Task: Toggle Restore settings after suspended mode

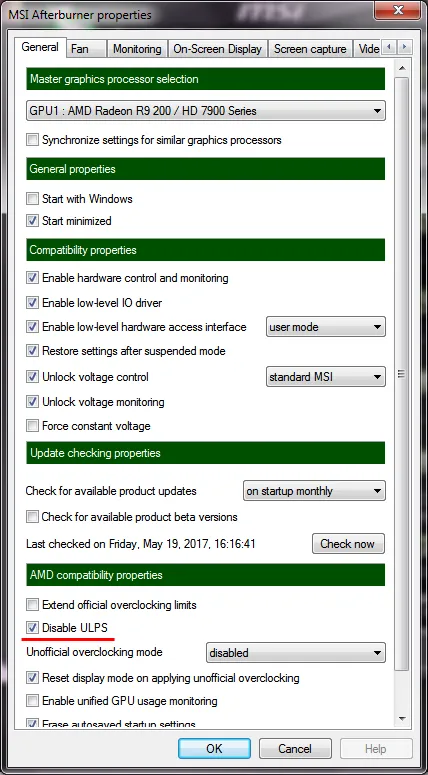Action: point(32,351)
